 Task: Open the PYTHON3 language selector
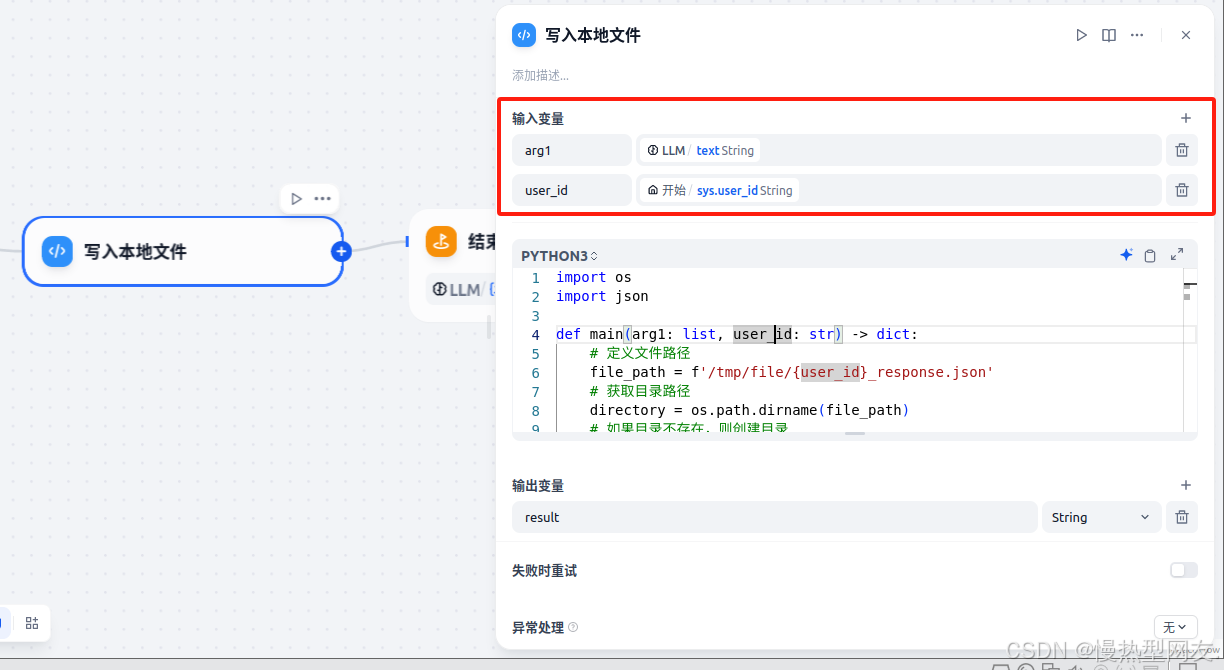[559, 256]
